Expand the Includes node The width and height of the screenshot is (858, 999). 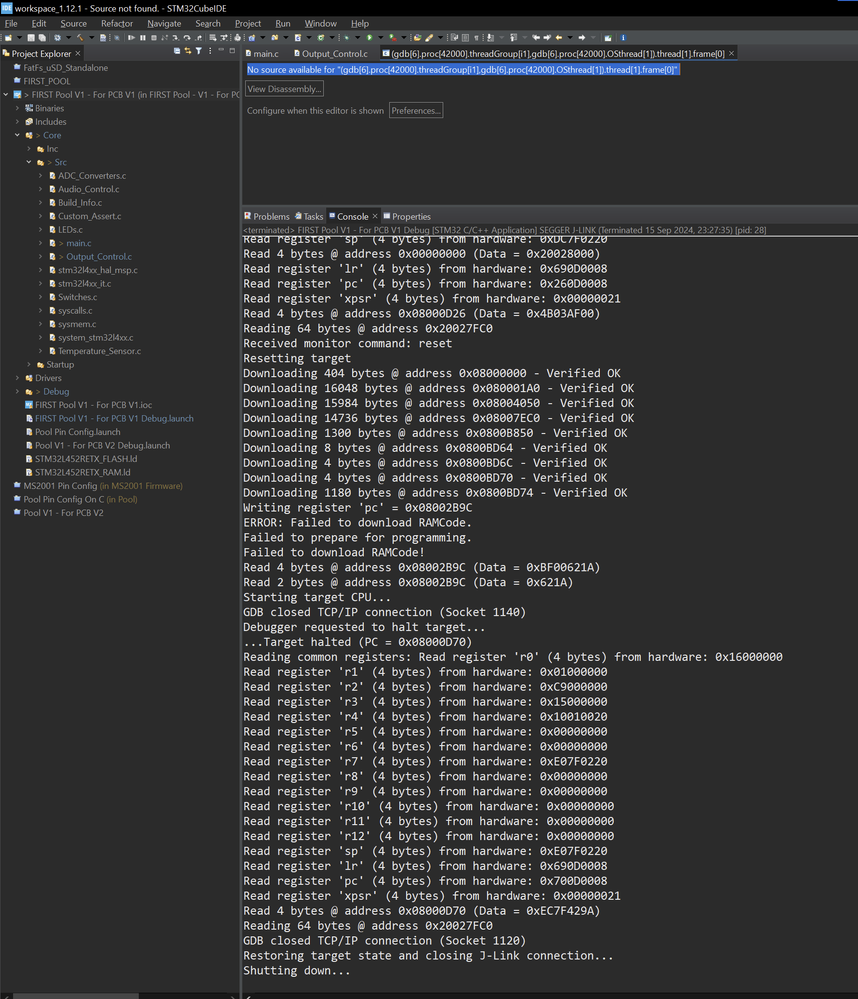[x=18, y=122]
